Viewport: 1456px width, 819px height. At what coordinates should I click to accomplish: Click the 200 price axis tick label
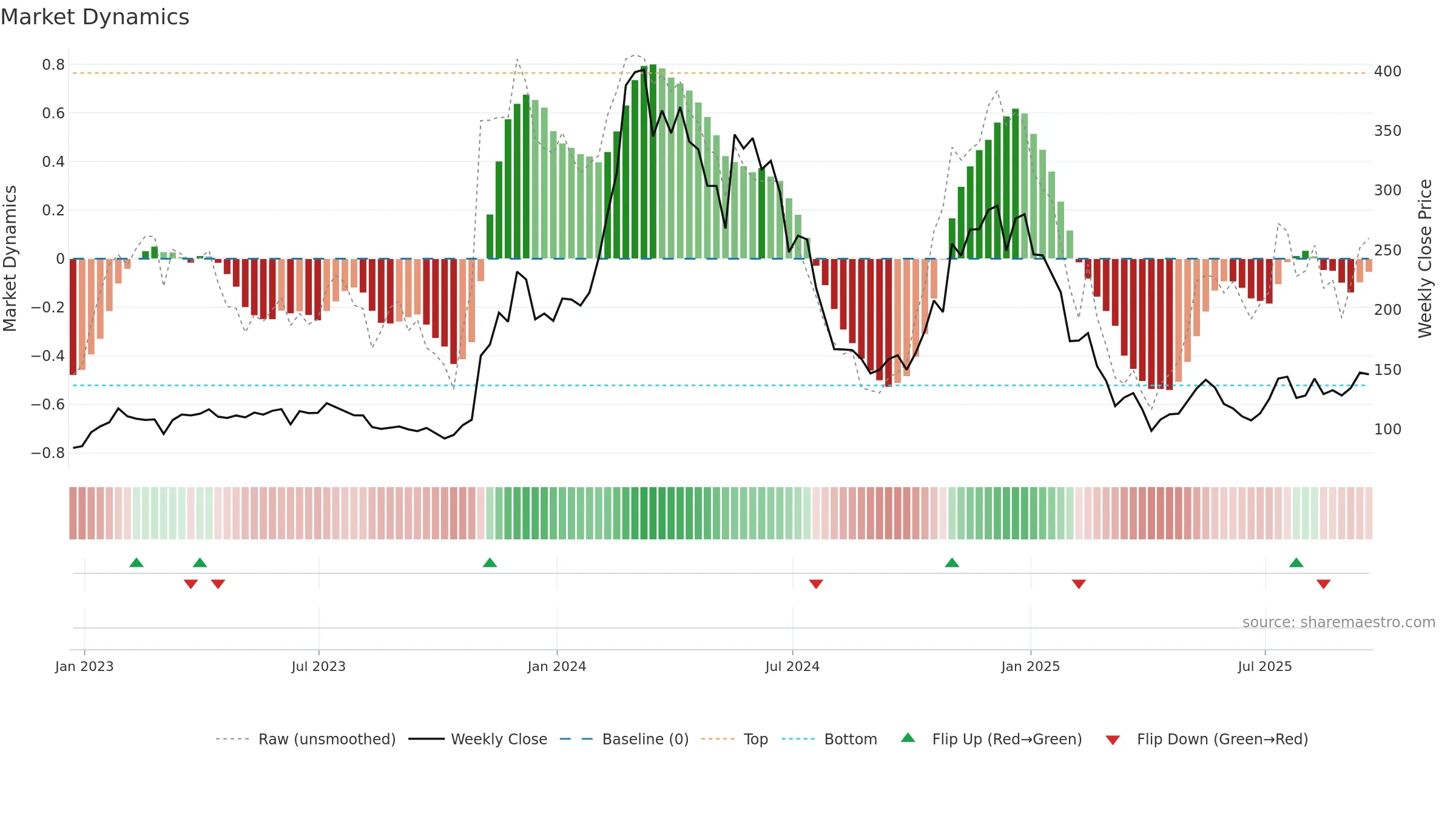(x=1388, y=310)
